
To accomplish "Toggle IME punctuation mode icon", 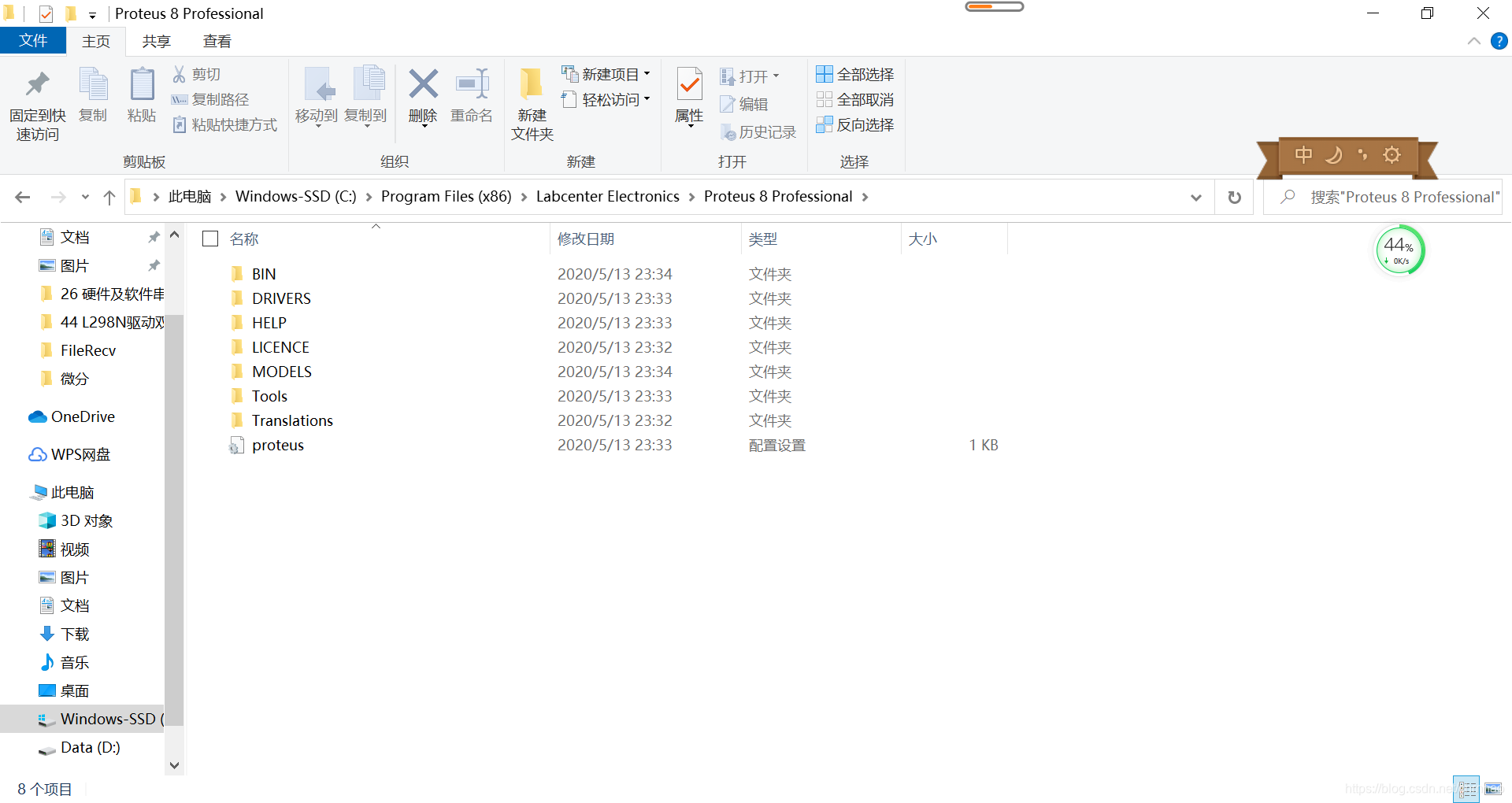I will [1363, 154].
